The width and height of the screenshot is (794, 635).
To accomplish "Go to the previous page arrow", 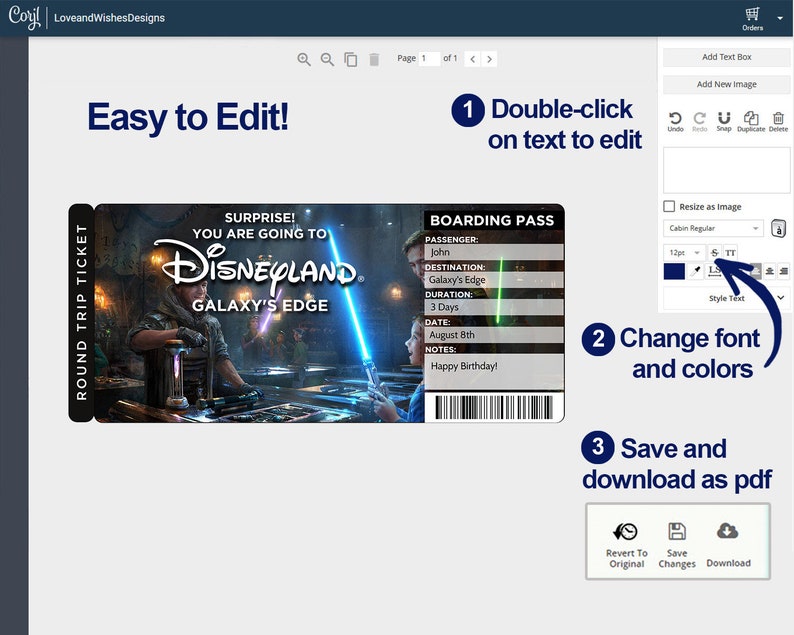I will pos(472,59).
